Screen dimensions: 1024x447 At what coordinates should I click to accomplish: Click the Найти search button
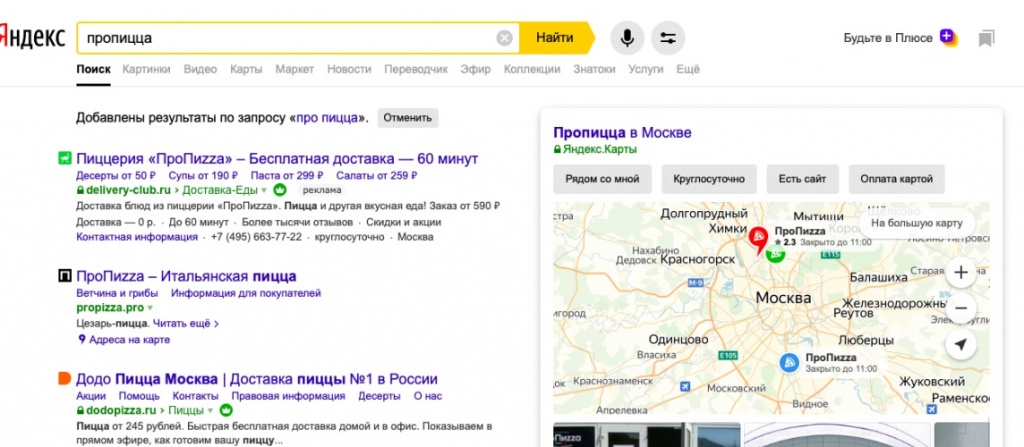coord(555,38)
